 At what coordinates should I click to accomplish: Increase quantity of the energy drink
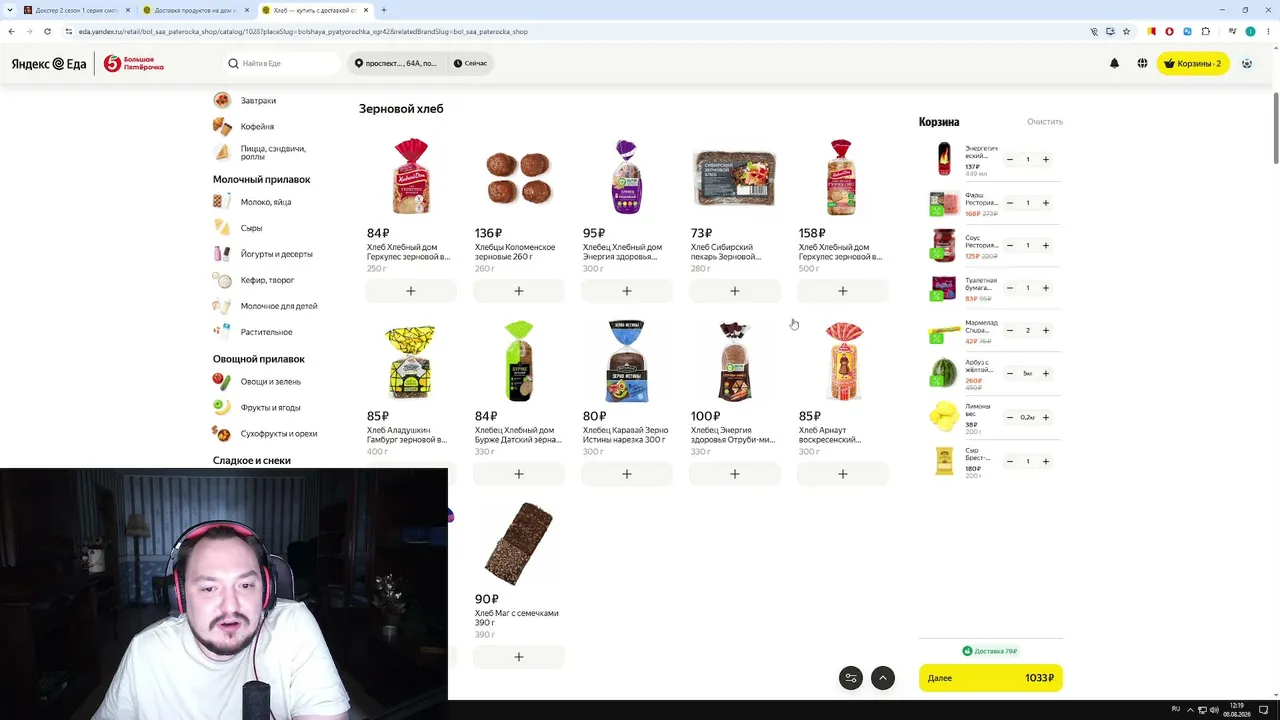tap(1046, 159)
